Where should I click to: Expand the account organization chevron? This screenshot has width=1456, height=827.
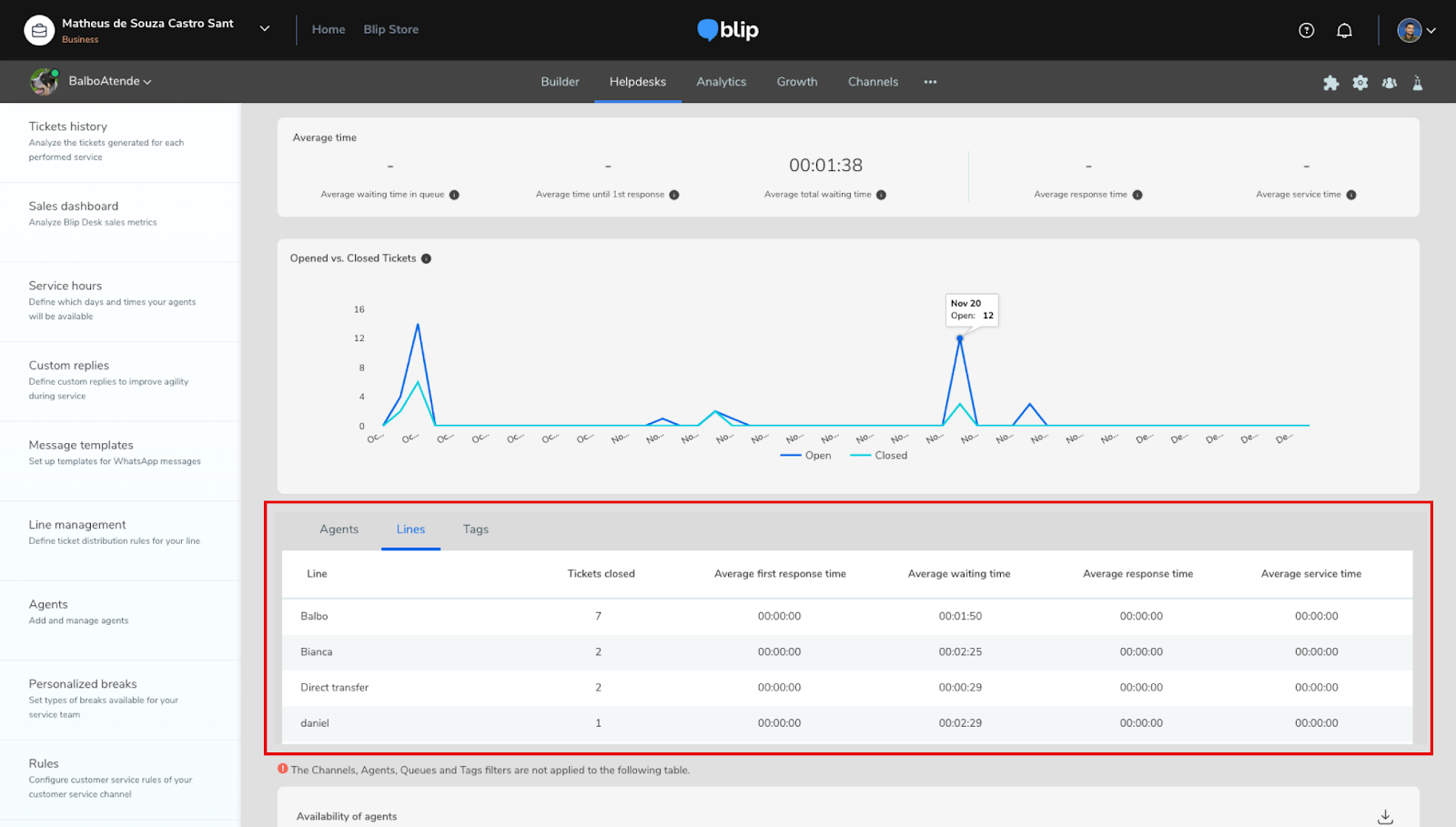click(x=265, y=29)
